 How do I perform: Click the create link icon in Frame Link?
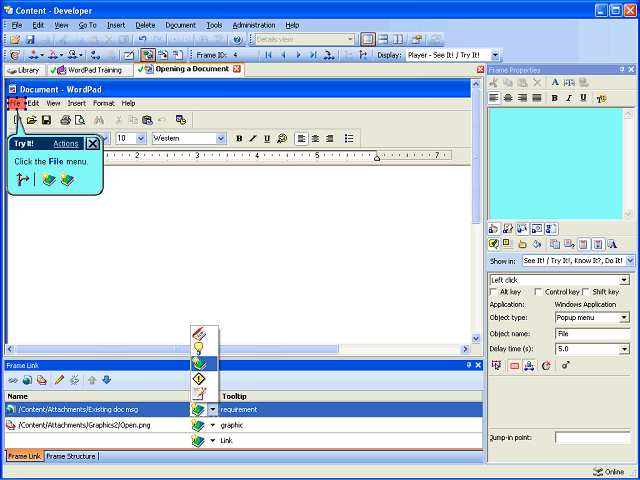13,380
